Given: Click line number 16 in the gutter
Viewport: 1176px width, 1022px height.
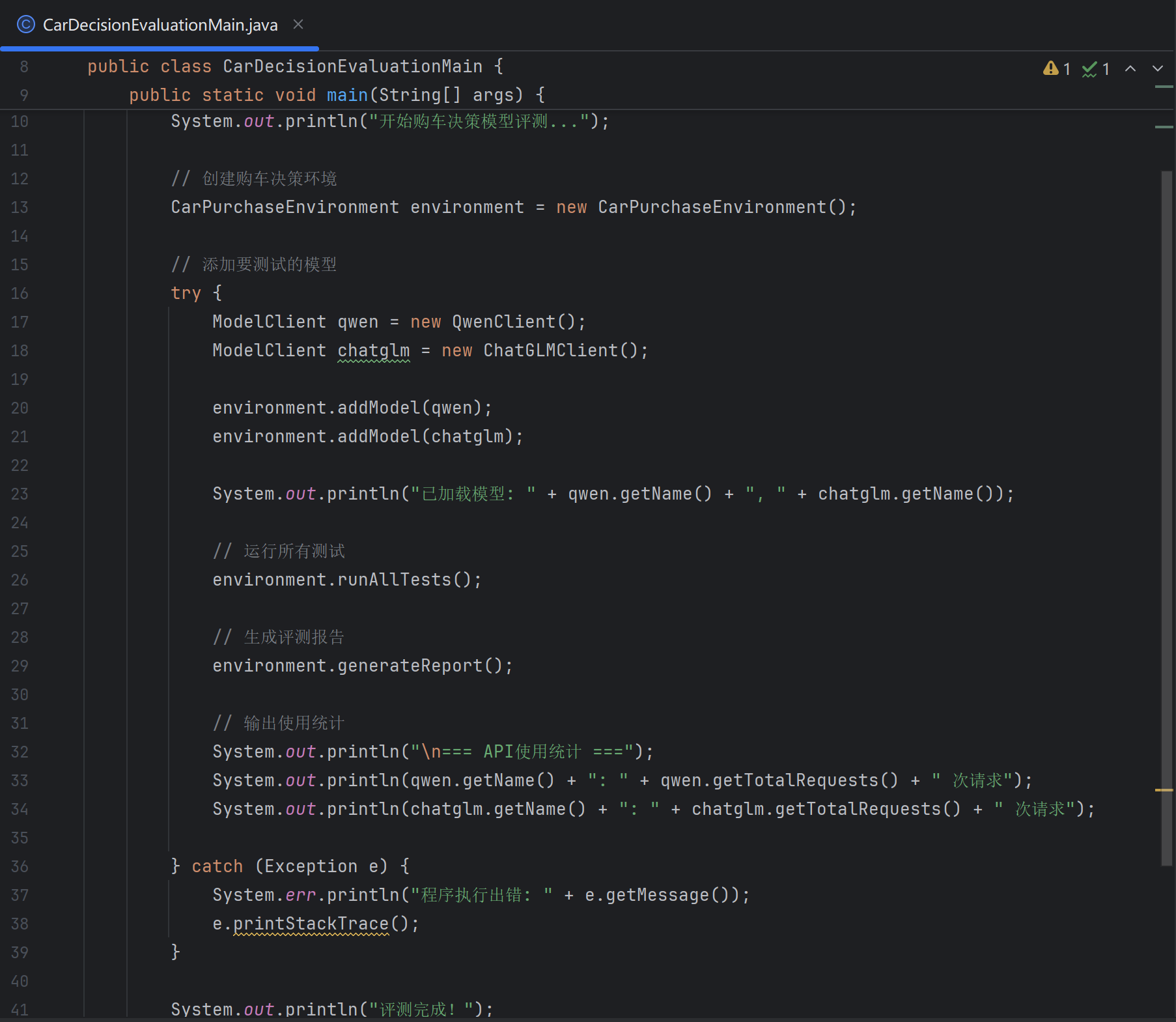Looking at the screenshot, I should pyautogui.click(x=20, y=293).
